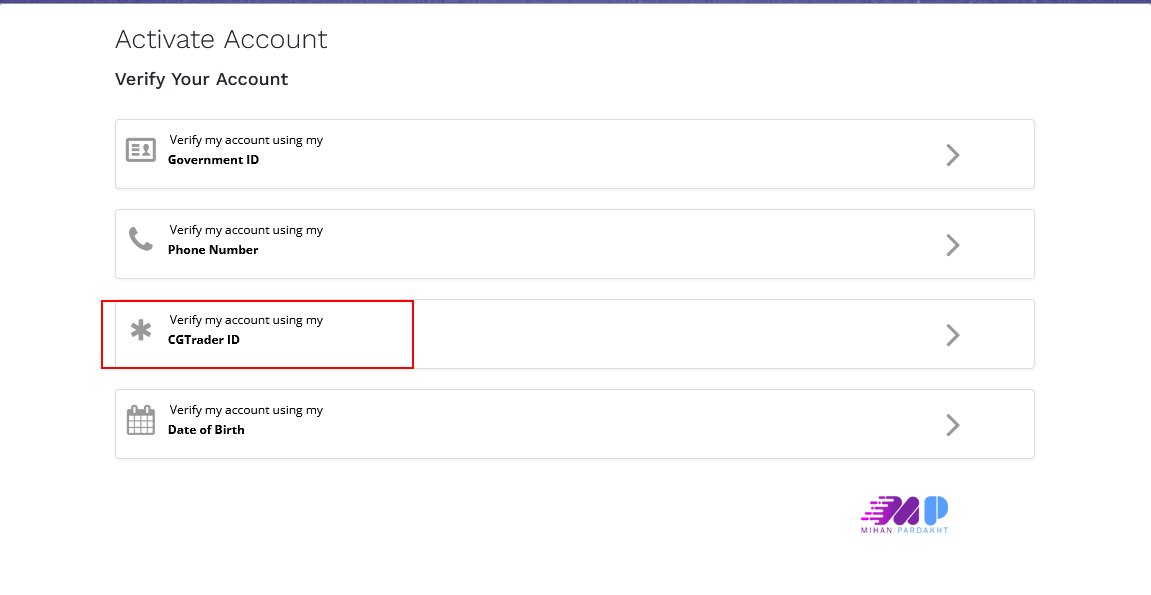Click the "Verify Your Account" subheading
This screenshot has width=1151, height=595.
(201, 79)
